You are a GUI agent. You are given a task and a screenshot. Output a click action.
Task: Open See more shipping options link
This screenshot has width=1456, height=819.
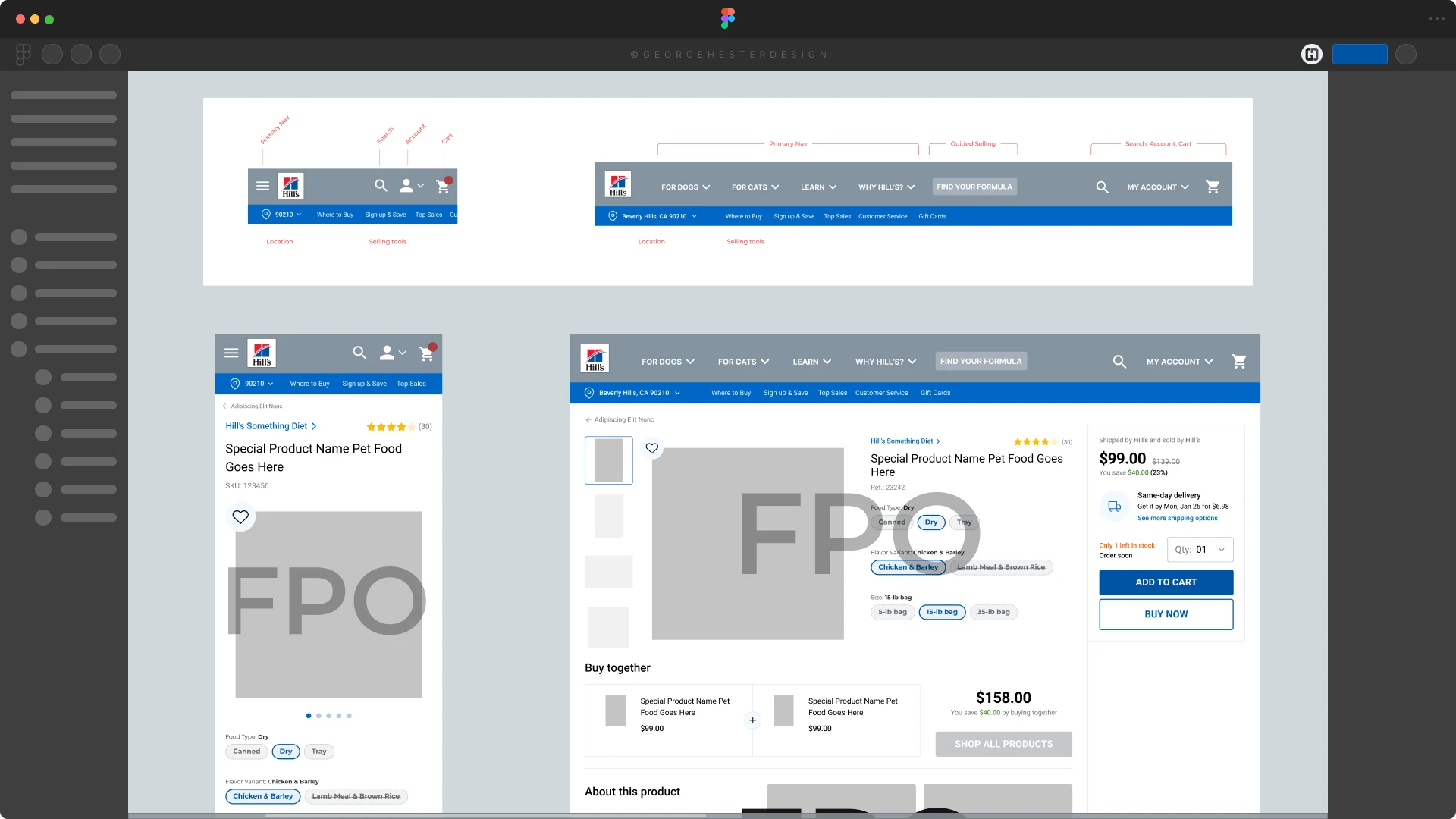tap(1178, 519)
